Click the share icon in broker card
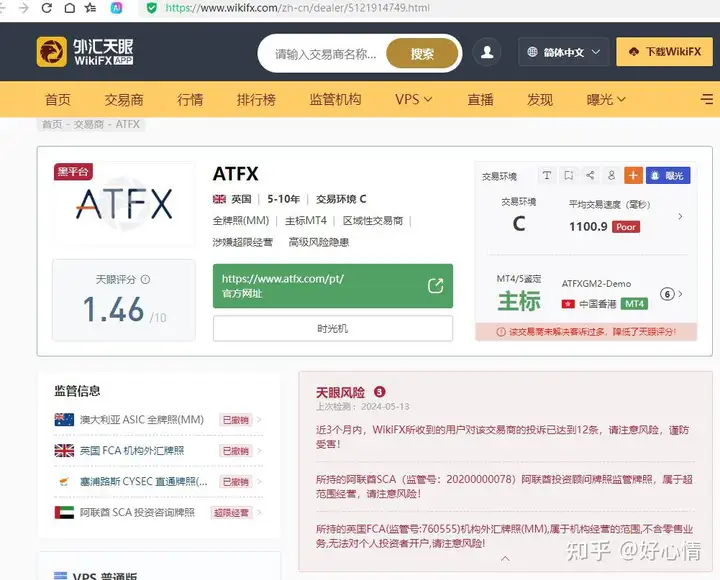 pos(590,175)
